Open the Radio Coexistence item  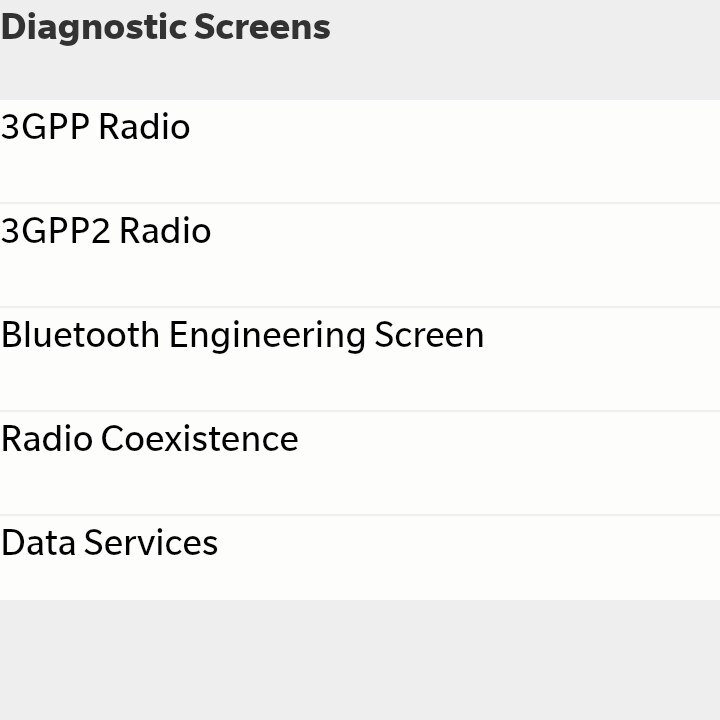coord(360,463)
